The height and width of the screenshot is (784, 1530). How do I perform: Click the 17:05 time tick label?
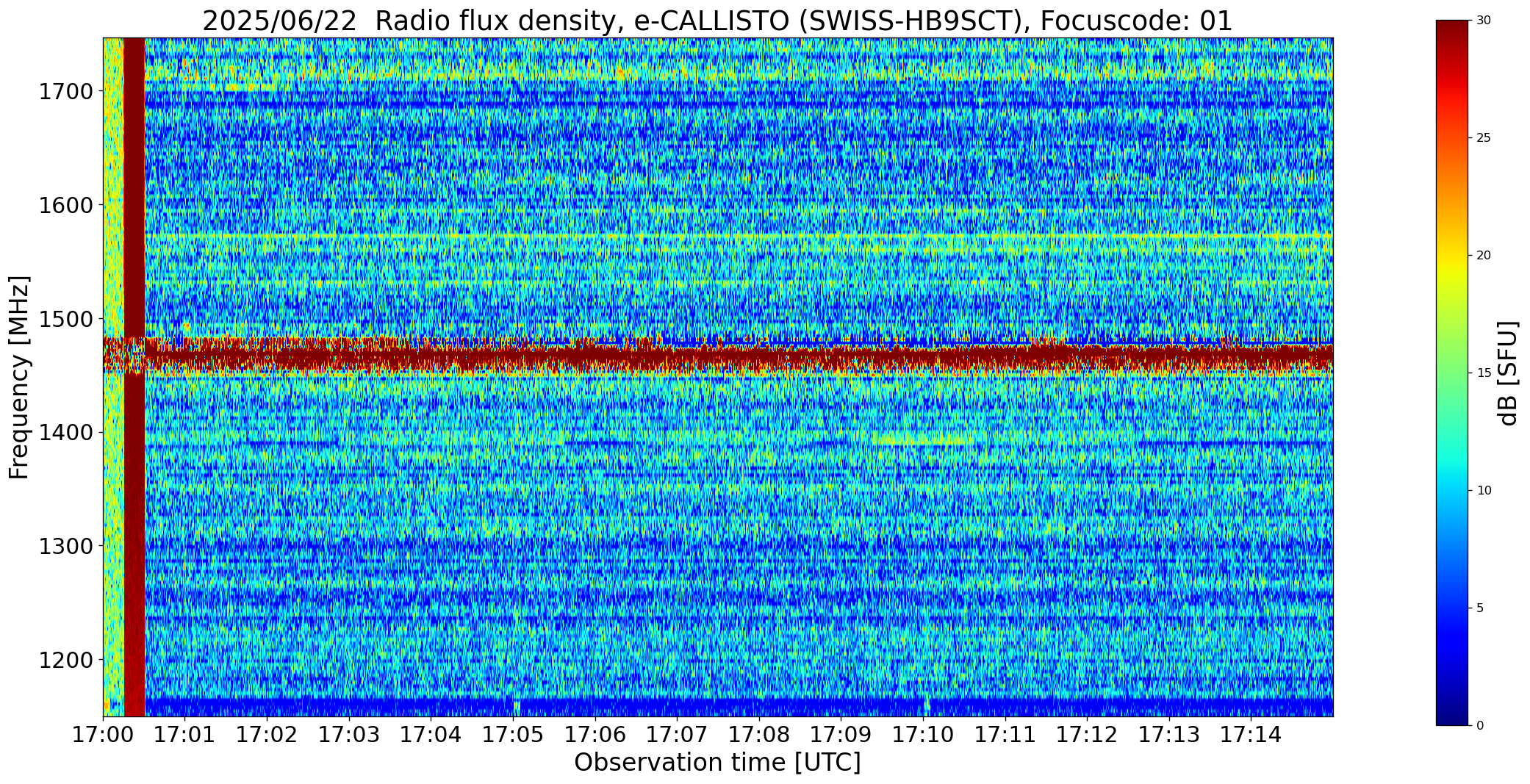(x=513, y=735)
